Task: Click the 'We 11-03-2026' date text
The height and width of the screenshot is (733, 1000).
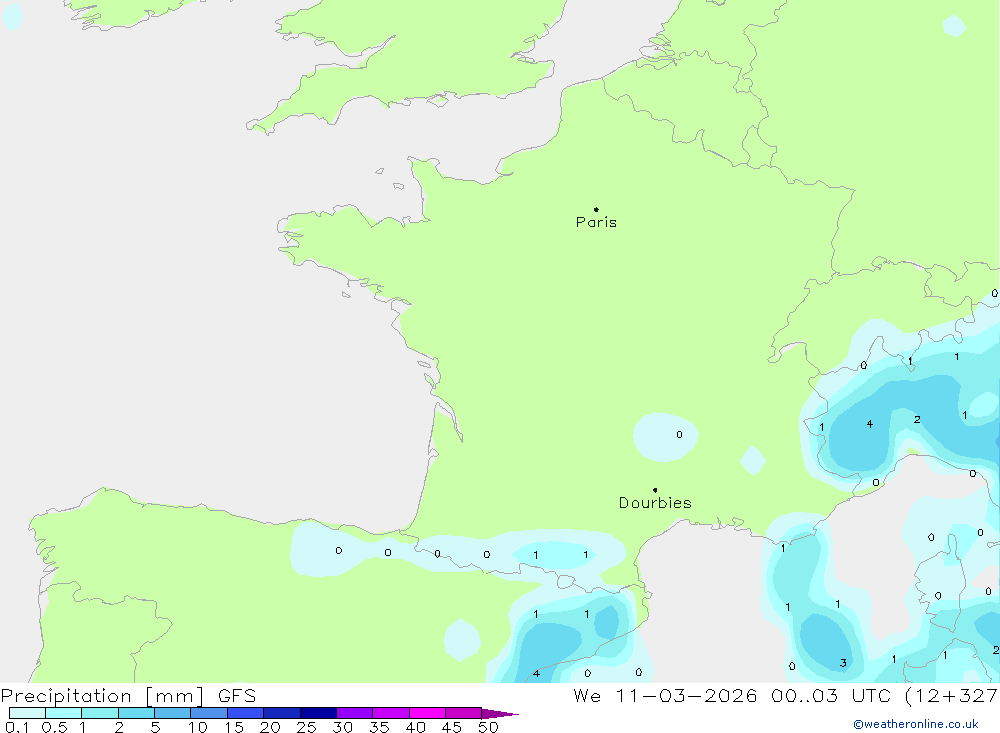Action: click(x=665, y=696)
